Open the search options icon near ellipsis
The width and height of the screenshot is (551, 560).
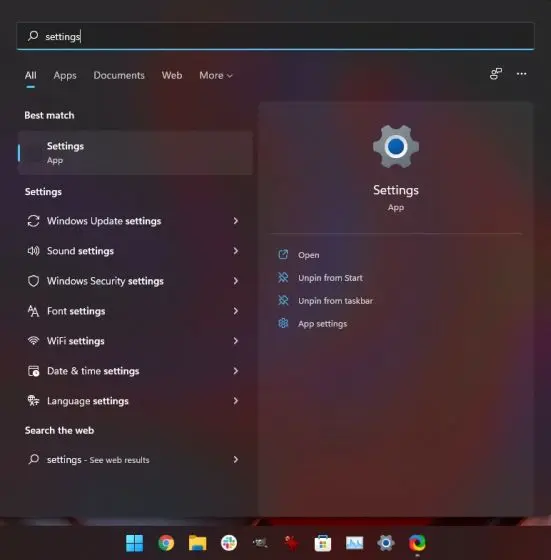point(496,74)
